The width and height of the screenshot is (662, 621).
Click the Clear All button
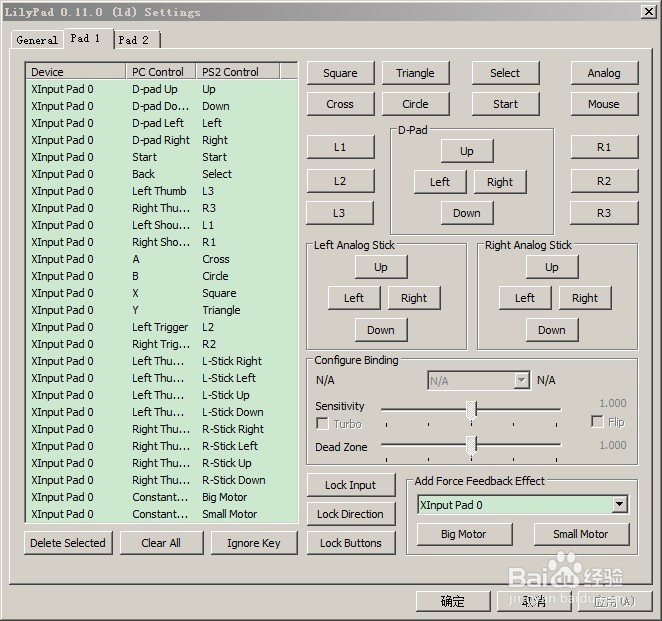pos(161,543)
